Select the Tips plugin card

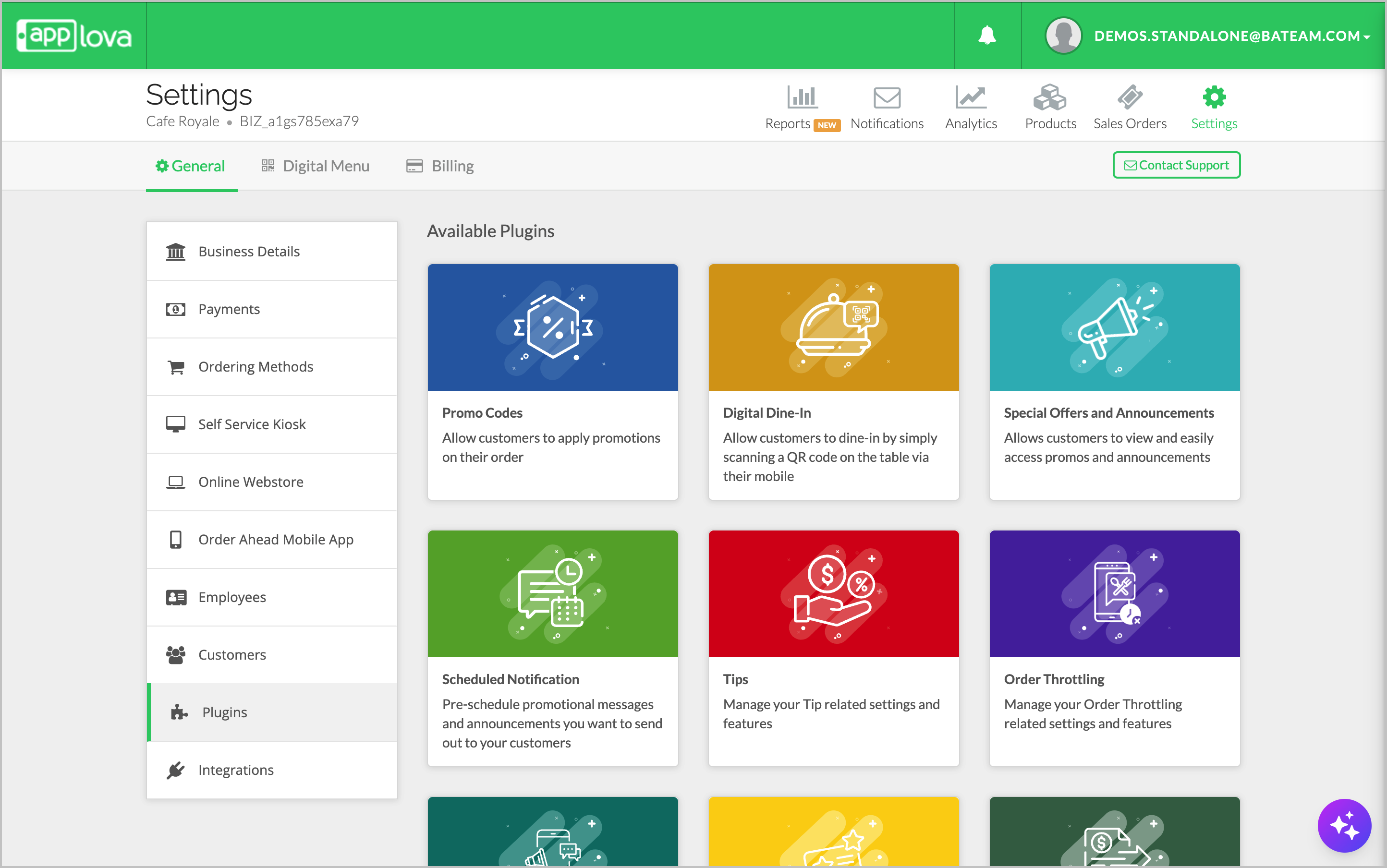833,648
